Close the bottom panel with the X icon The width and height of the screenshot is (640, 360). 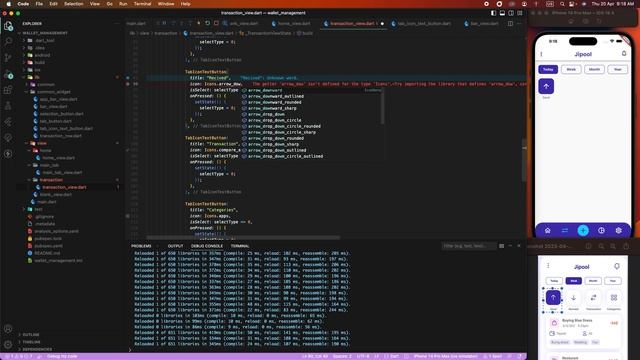pos(519,246)
